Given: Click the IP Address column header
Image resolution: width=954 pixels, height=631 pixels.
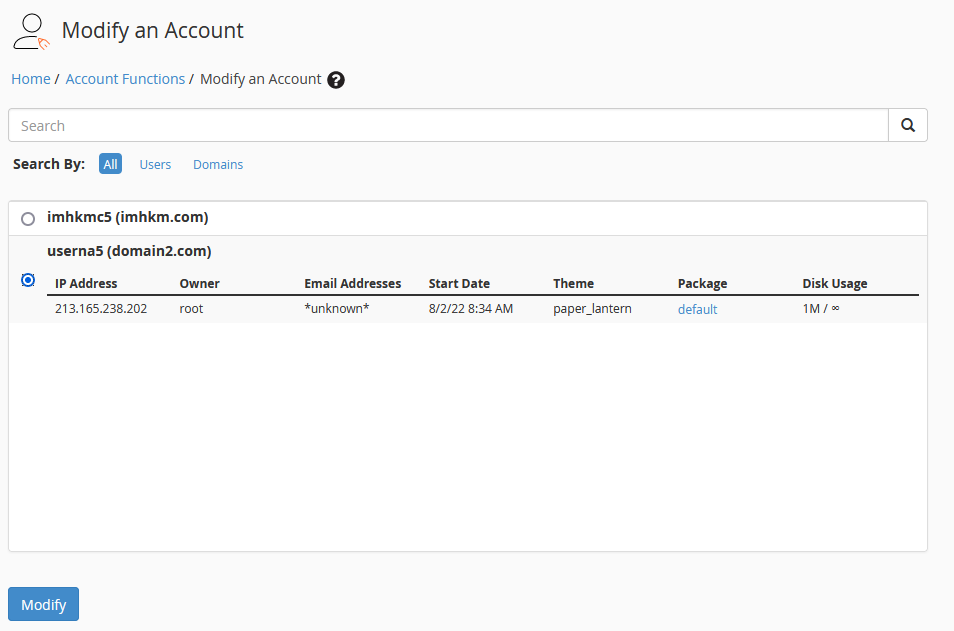Looking at the screenshot, I should click(x=86, y=283).
